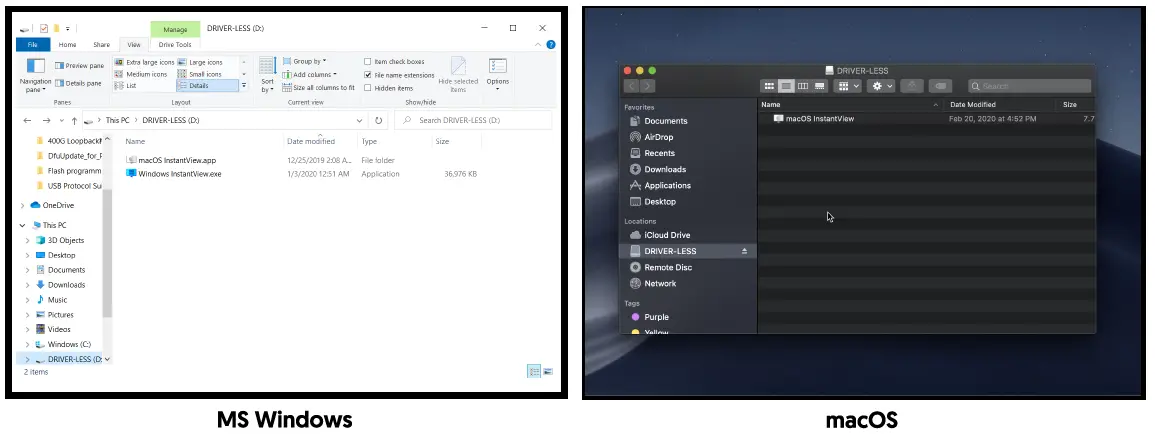Switch to details view icon in status bar

(535, 372)
